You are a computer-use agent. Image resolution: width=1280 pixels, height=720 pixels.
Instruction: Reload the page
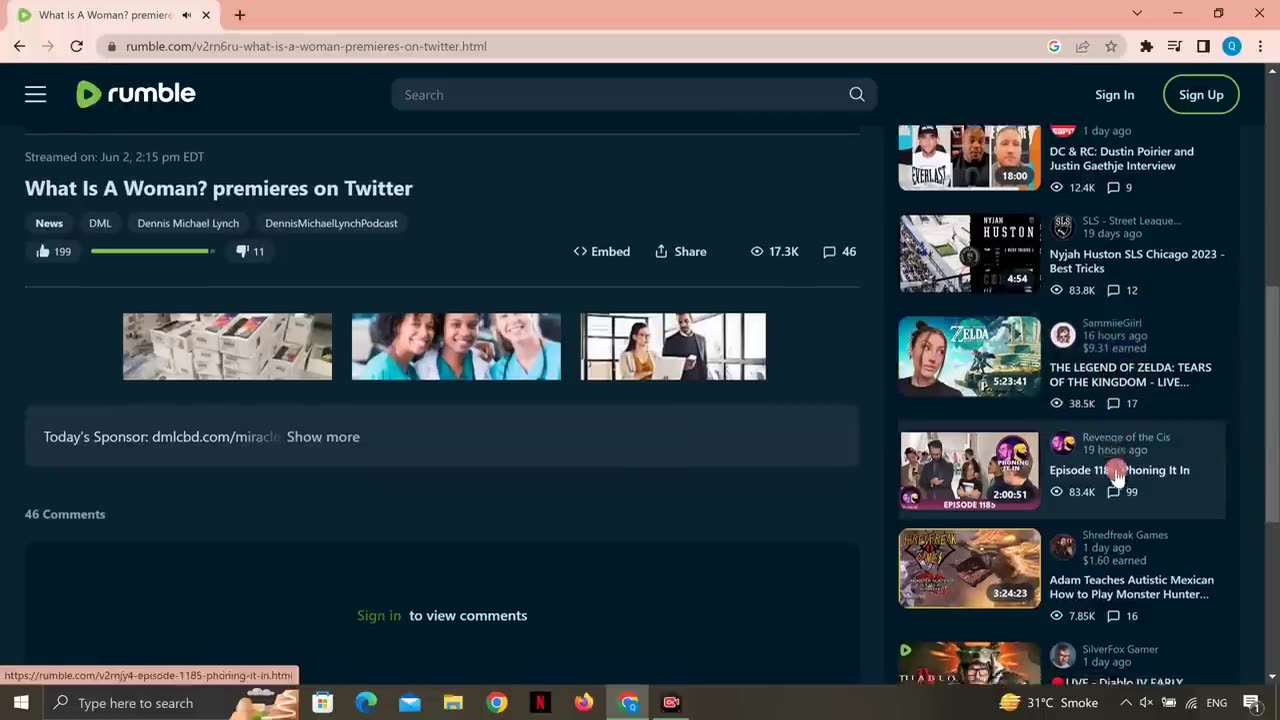[76, 46]
